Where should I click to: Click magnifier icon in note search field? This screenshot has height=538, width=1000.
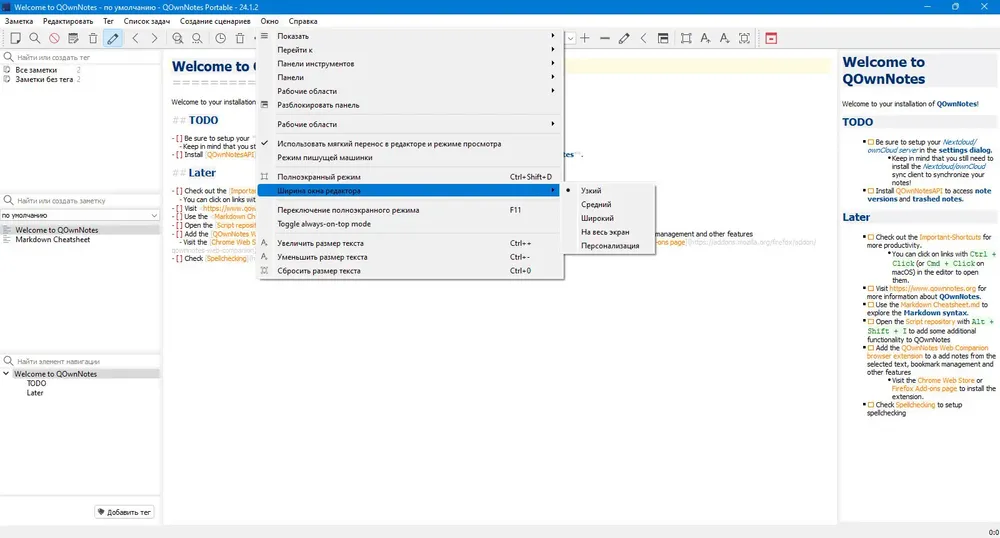click(8, 200)
